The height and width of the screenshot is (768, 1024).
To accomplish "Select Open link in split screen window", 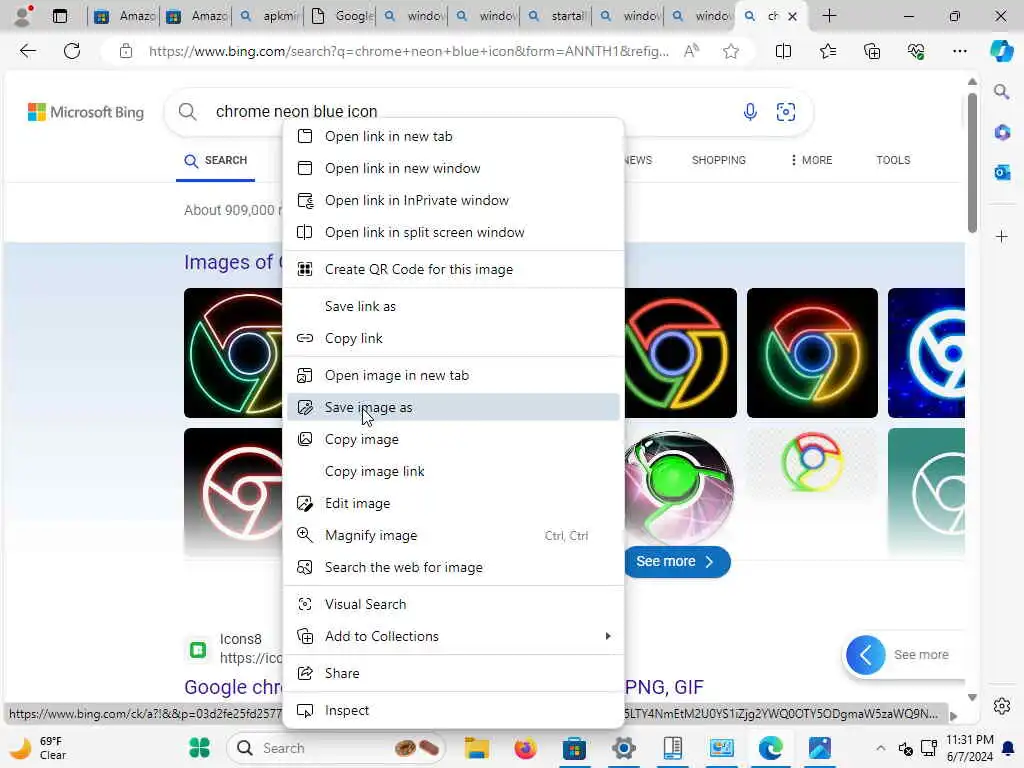I will [453, 232].
